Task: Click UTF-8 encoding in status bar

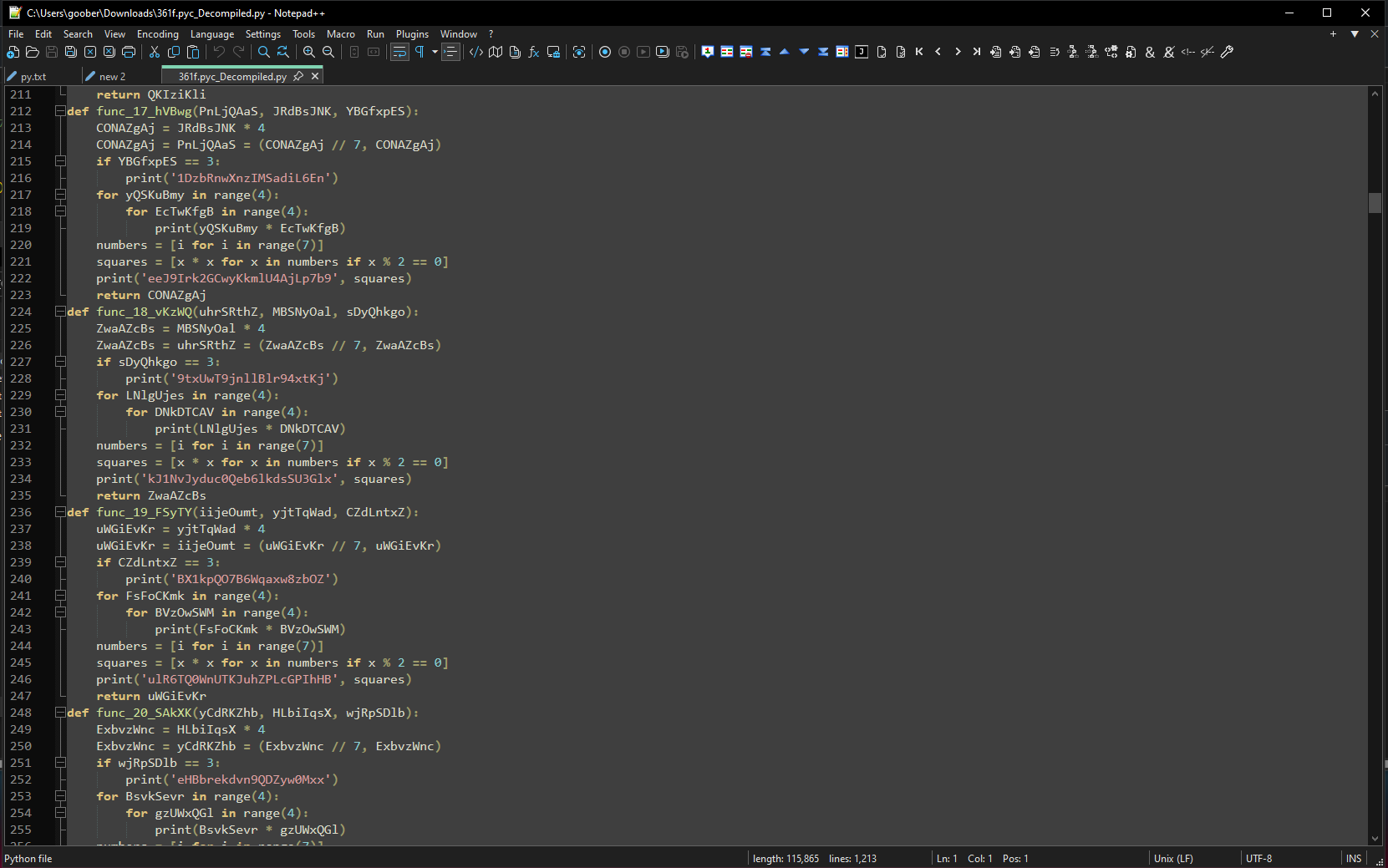Action: pyautogui.click(x=1258, y=858)
